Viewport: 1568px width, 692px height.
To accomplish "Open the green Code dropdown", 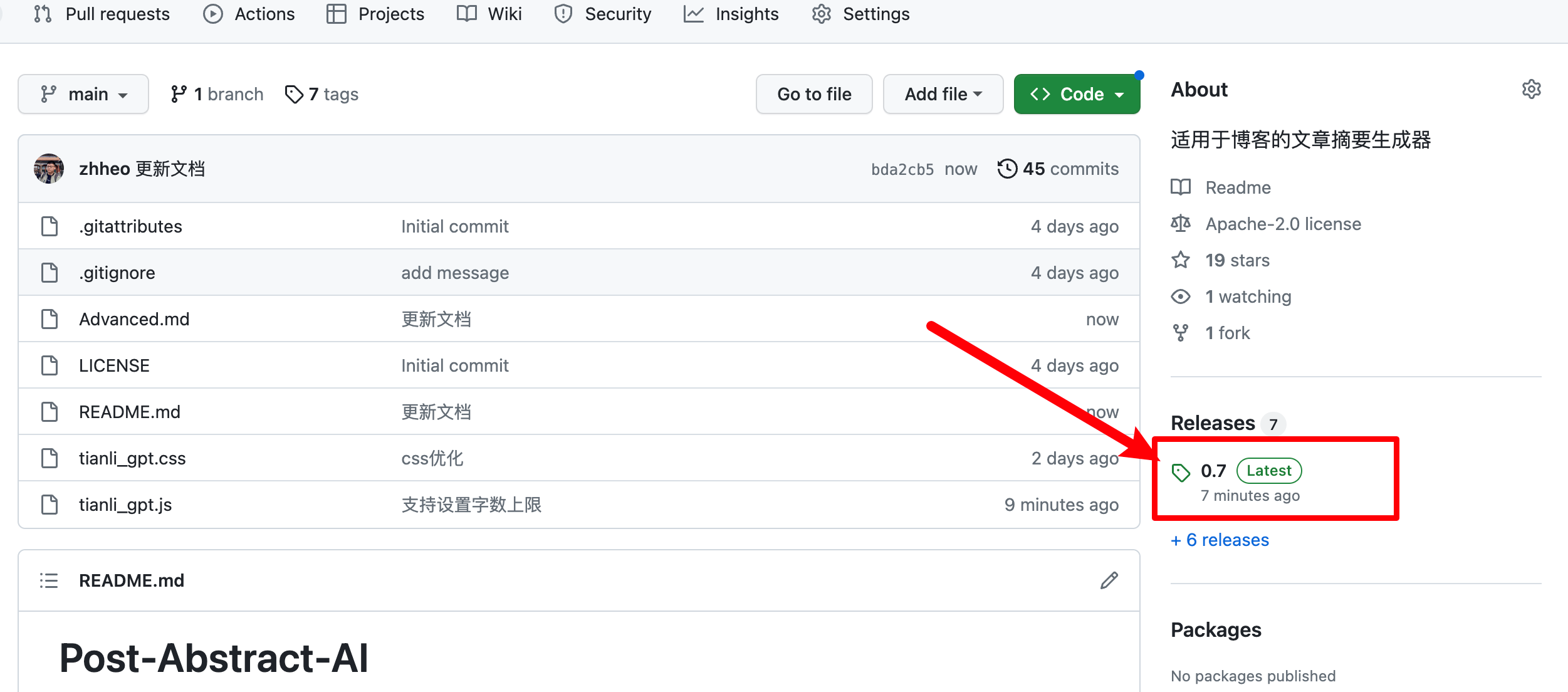I will pos(1076,94).
